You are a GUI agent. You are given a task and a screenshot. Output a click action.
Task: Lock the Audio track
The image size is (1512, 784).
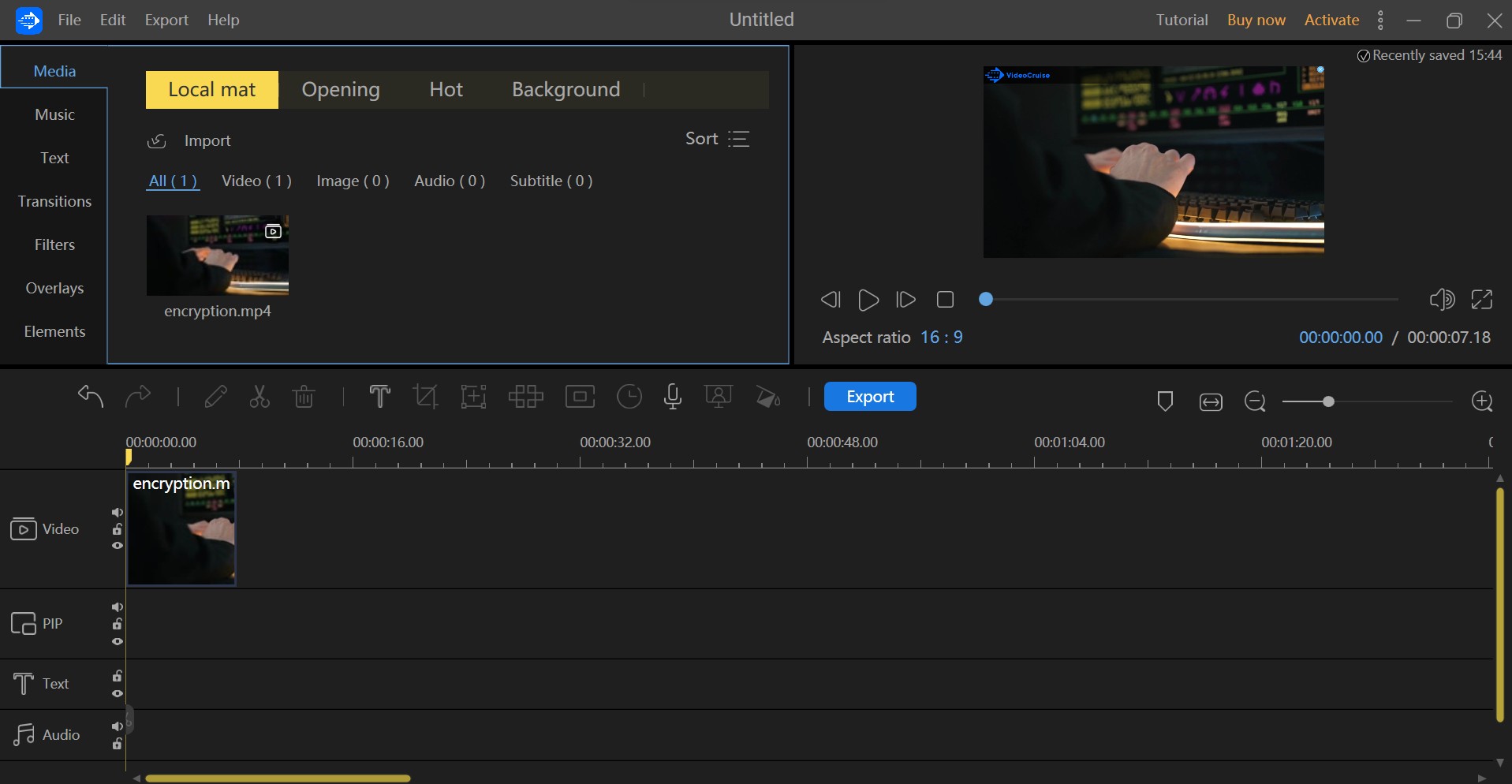(x=118, y=744)
